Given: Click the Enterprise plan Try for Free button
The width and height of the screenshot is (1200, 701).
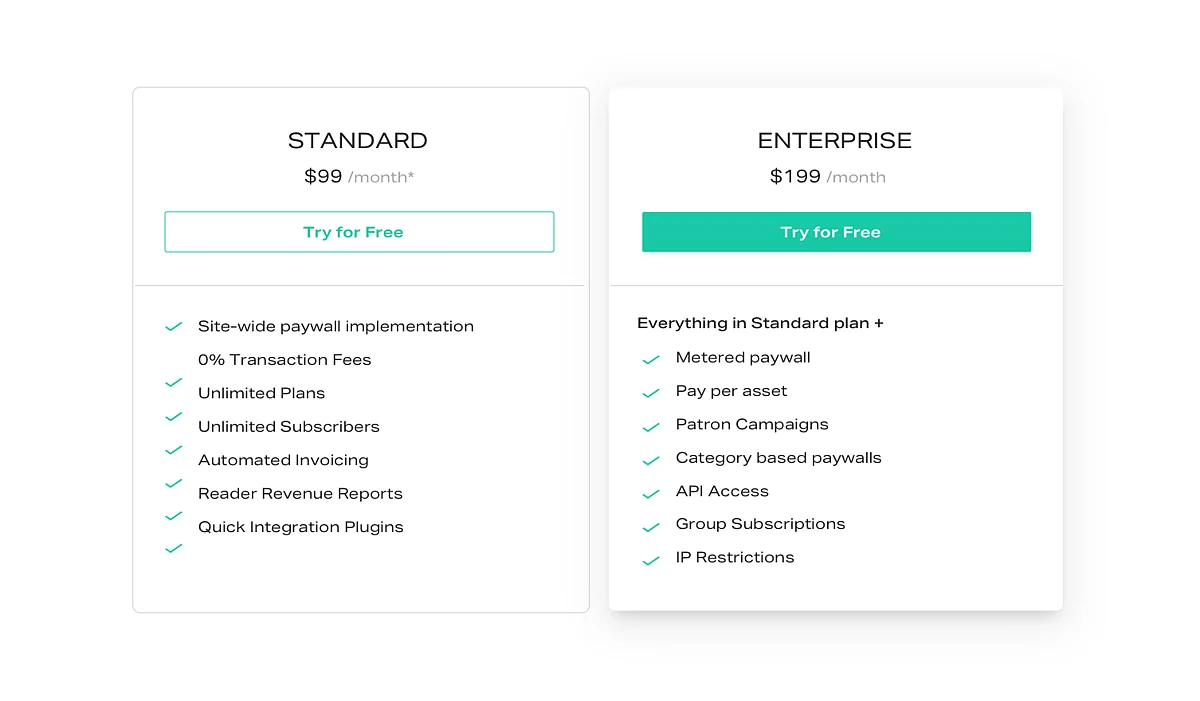Looking at the screenshot, I should pyautogui.click(x=836, y=232).
